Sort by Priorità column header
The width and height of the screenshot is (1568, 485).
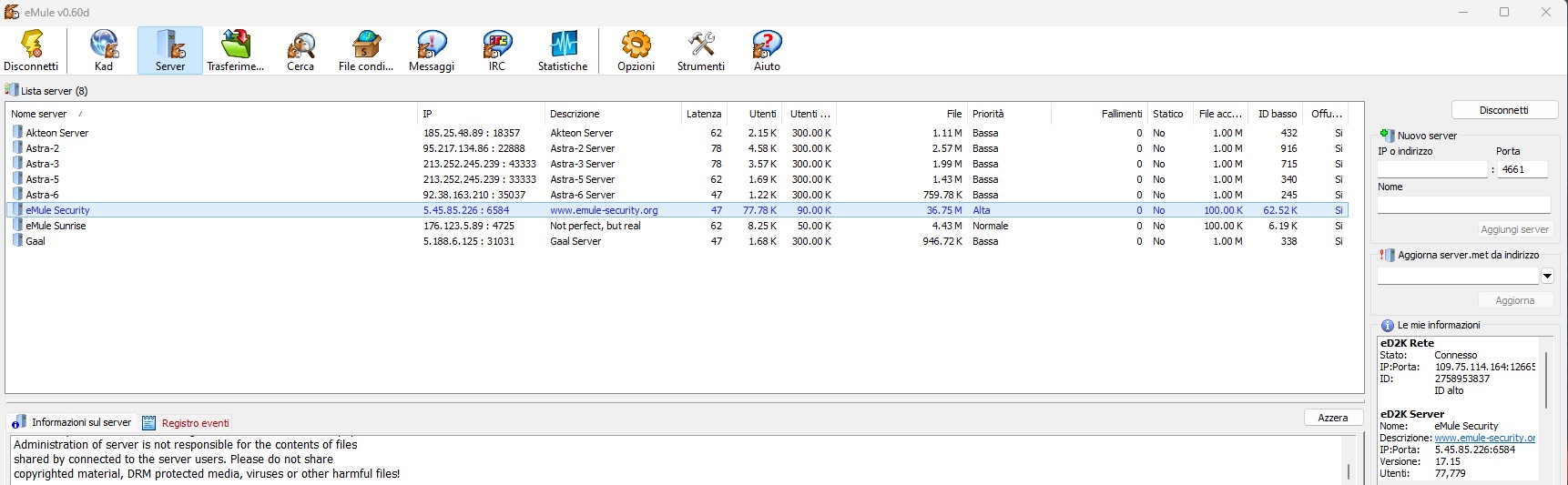coord(1008,114)
